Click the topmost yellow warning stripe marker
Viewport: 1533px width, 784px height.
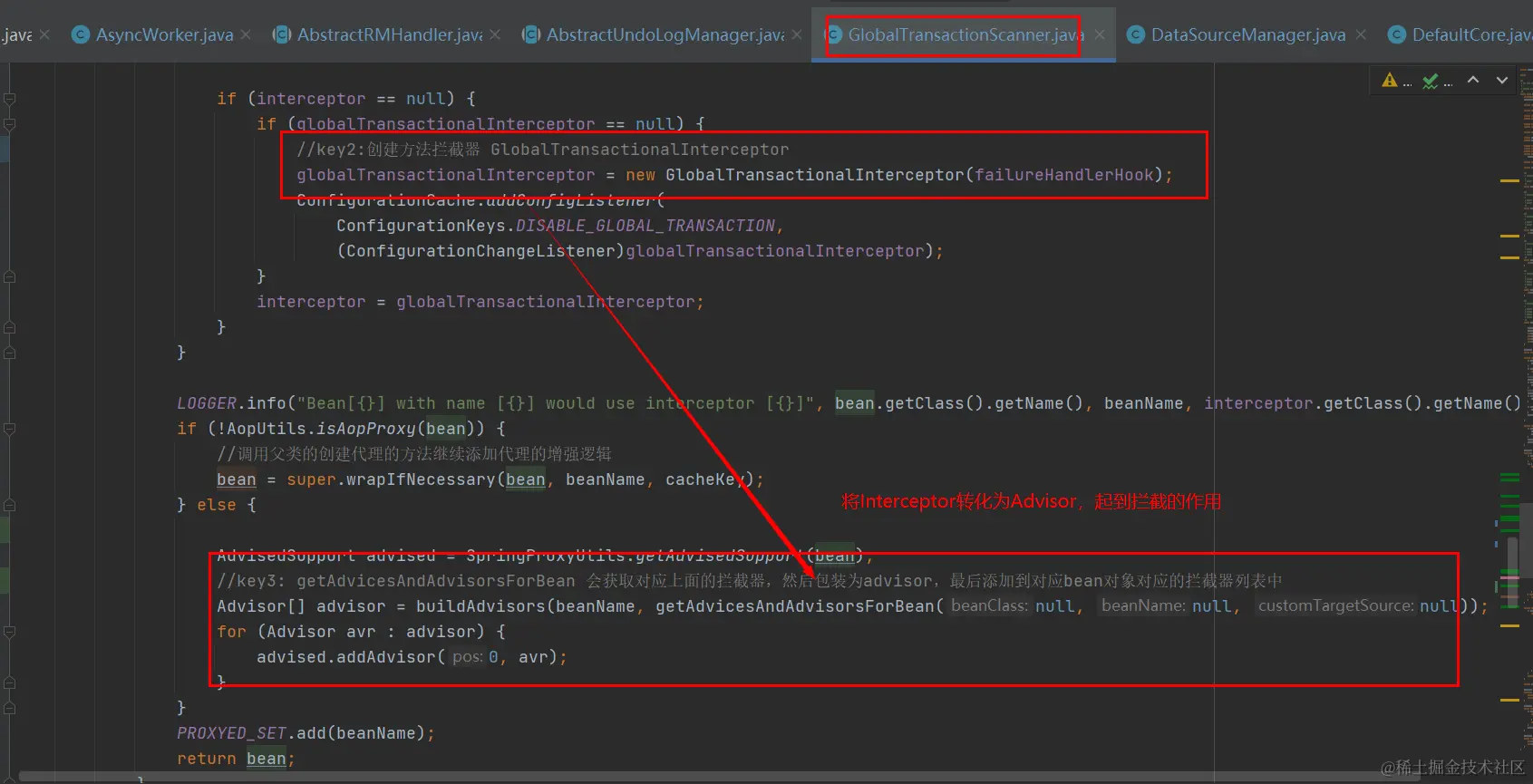pos(1509,181)
